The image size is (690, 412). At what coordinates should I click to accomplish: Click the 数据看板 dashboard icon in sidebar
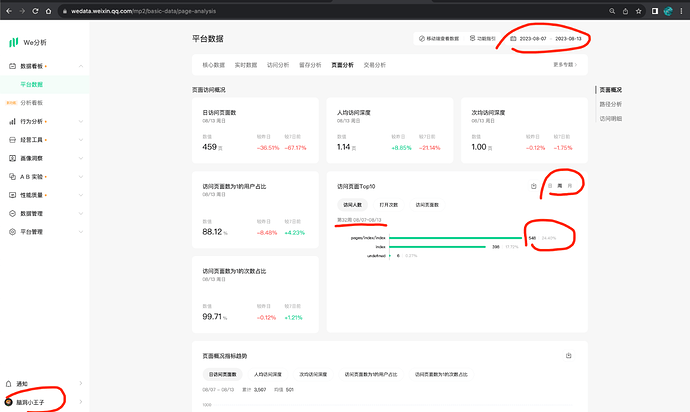12,66
